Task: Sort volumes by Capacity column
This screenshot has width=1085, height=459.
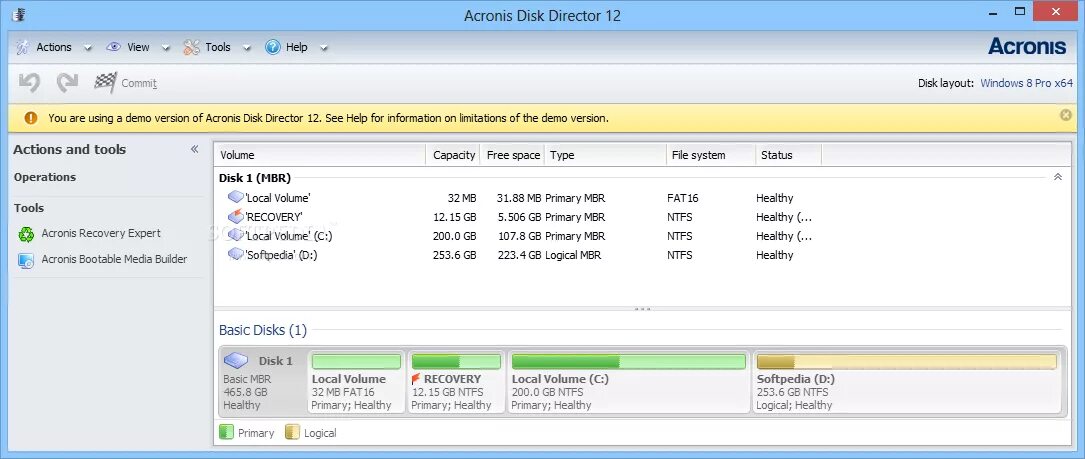Action: pos(451,155)
